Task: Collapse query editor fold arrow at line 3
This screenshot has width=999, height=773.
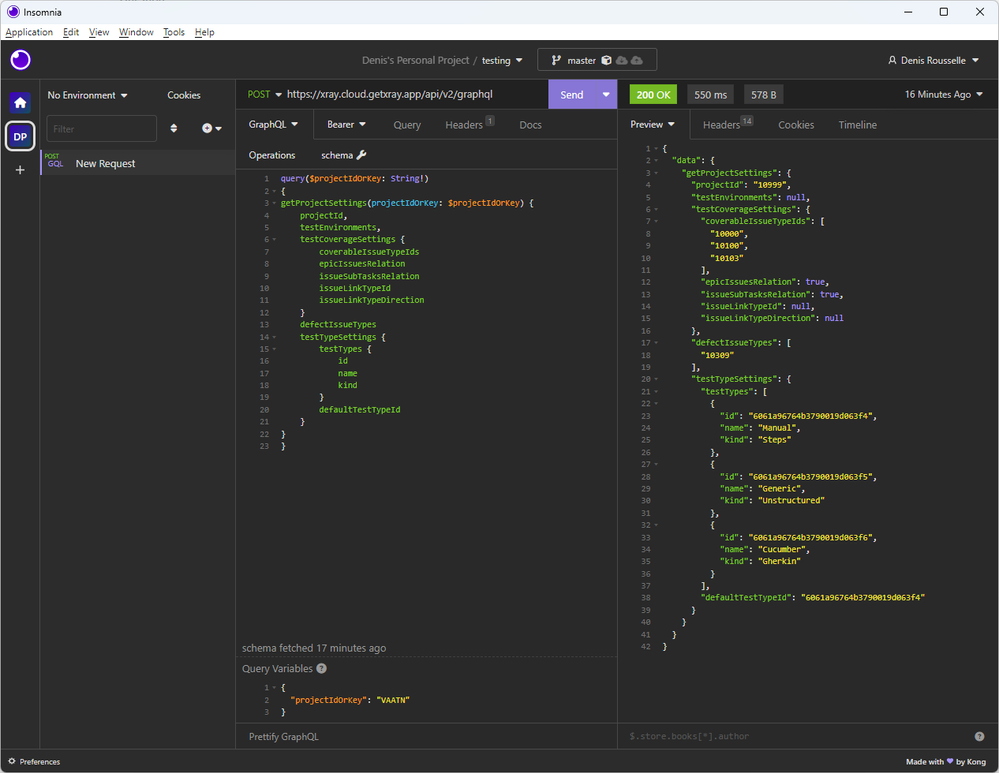Action: (x=275, y=203)
